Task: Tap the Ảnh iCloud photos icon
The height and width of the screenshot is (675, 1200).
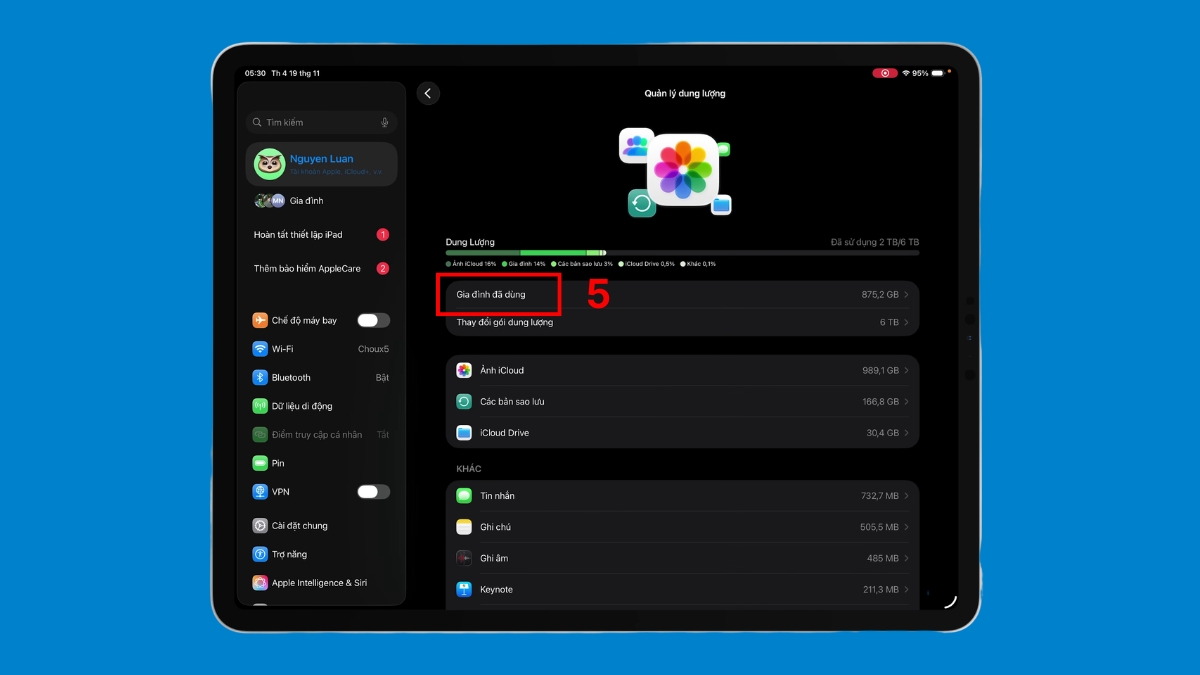Action: [464, 370]
